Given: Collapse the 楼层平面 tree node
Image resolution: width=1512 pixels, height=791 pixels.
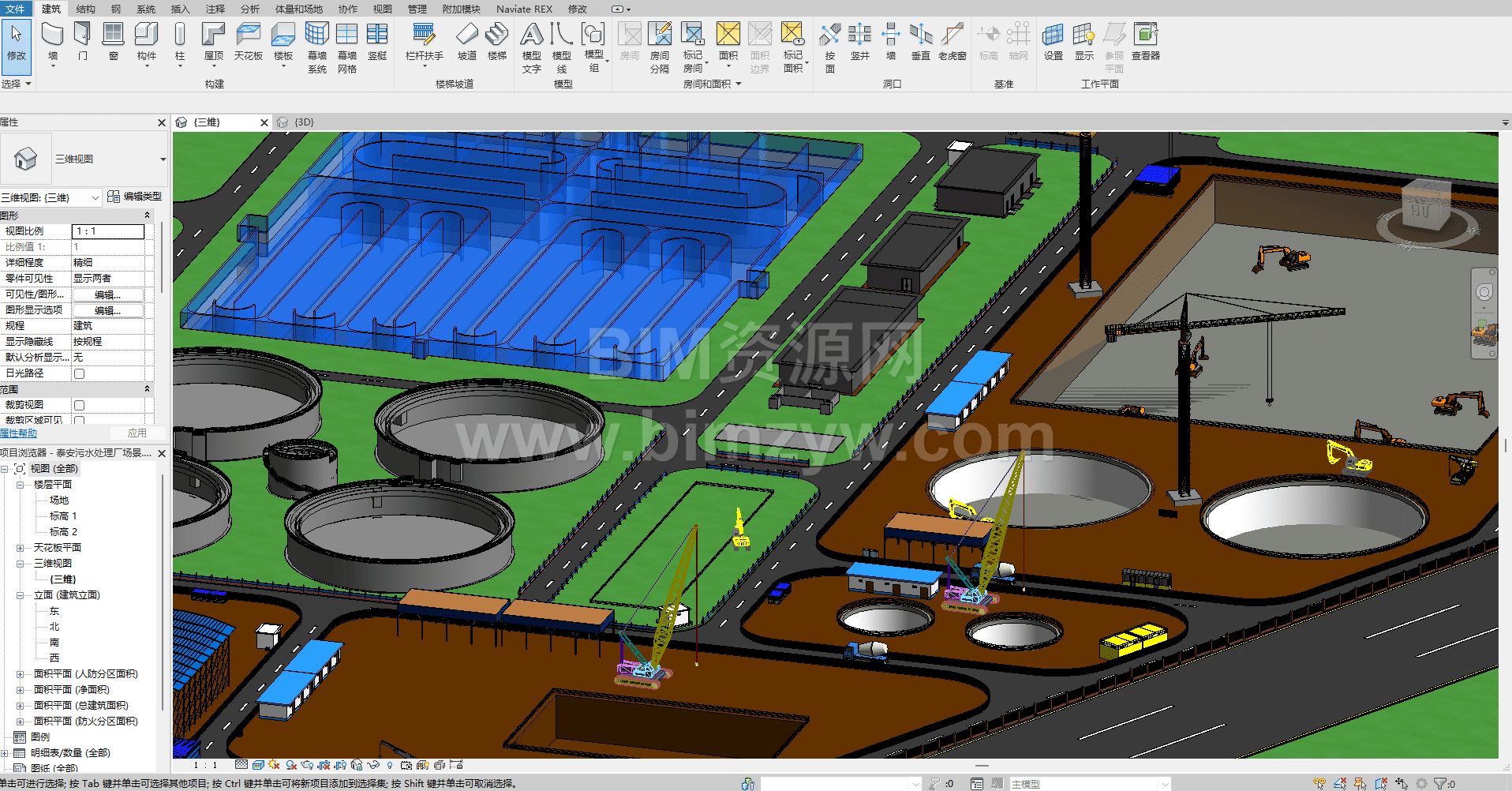Looking at the screenshot, I should pos(20,485).
